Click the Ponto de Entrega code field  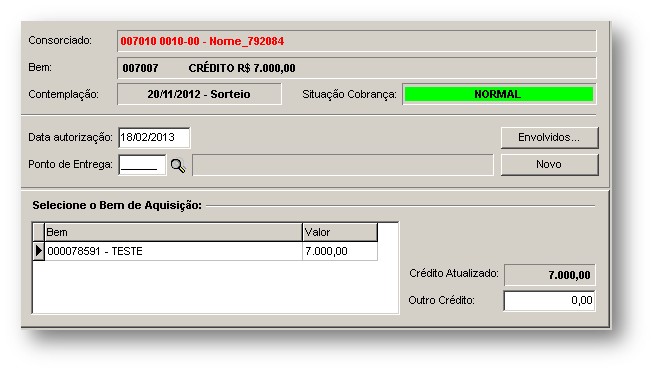[142, 165]
